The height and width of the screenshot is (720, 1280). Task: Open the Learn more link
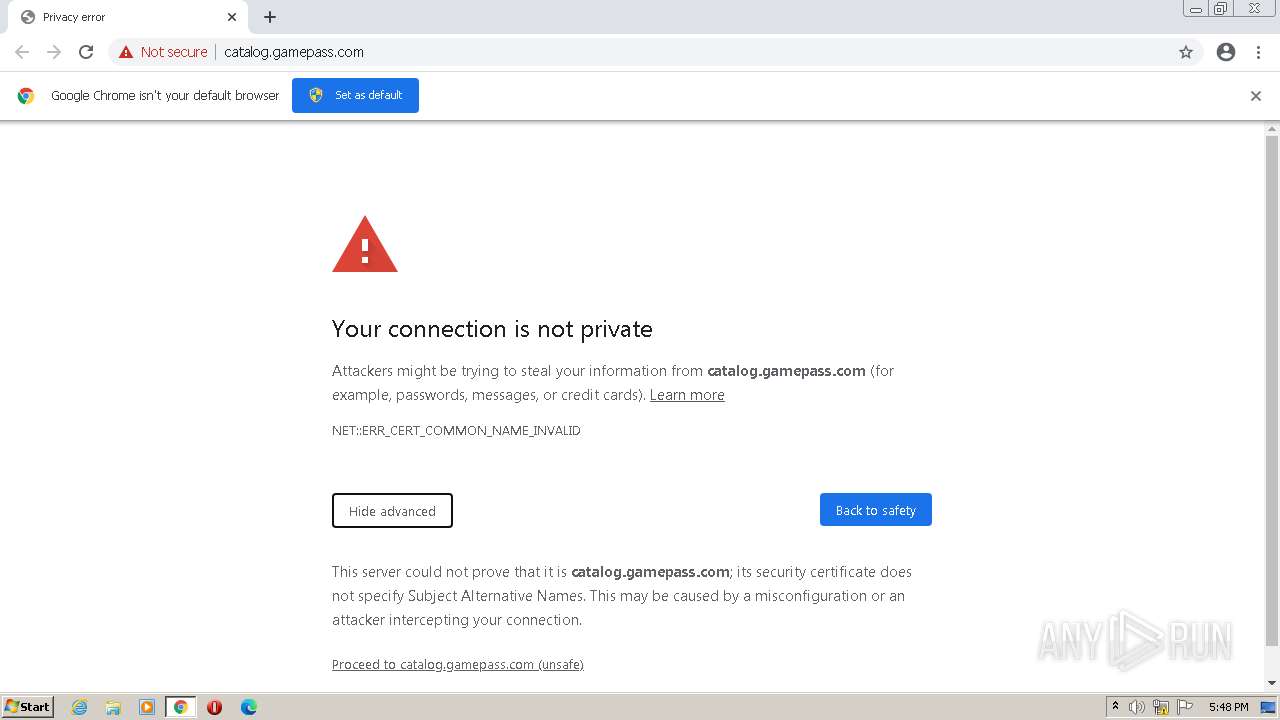pyautogui.click(x=687, y=395)
